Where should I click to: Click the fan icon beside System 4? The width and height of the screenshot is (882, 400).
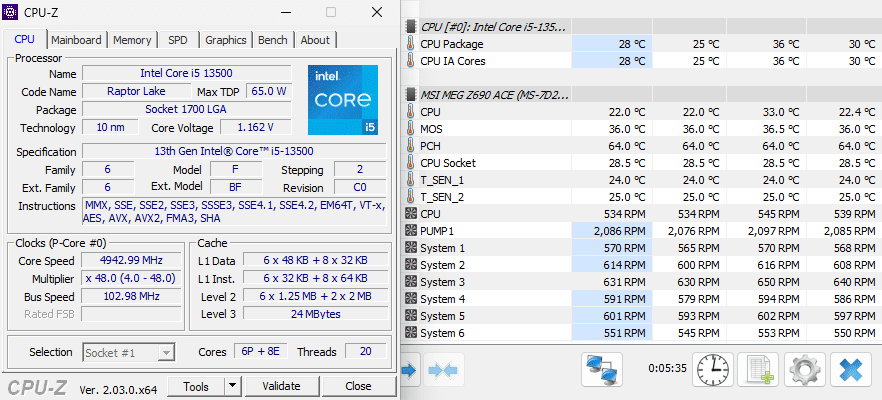pos(411,299)
